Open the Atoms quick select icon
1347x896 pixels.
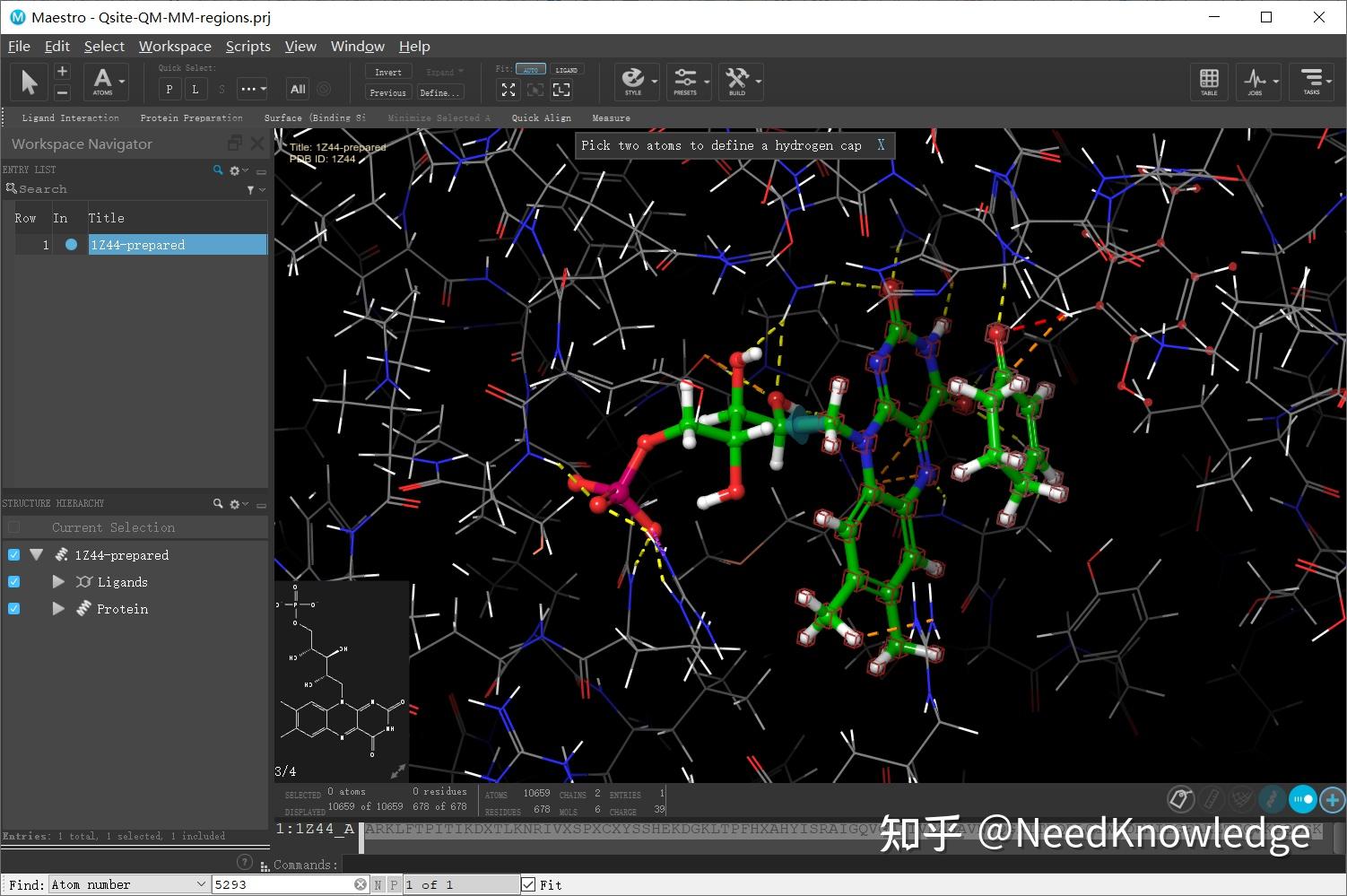pyautogui.click(x=101, y=81)
